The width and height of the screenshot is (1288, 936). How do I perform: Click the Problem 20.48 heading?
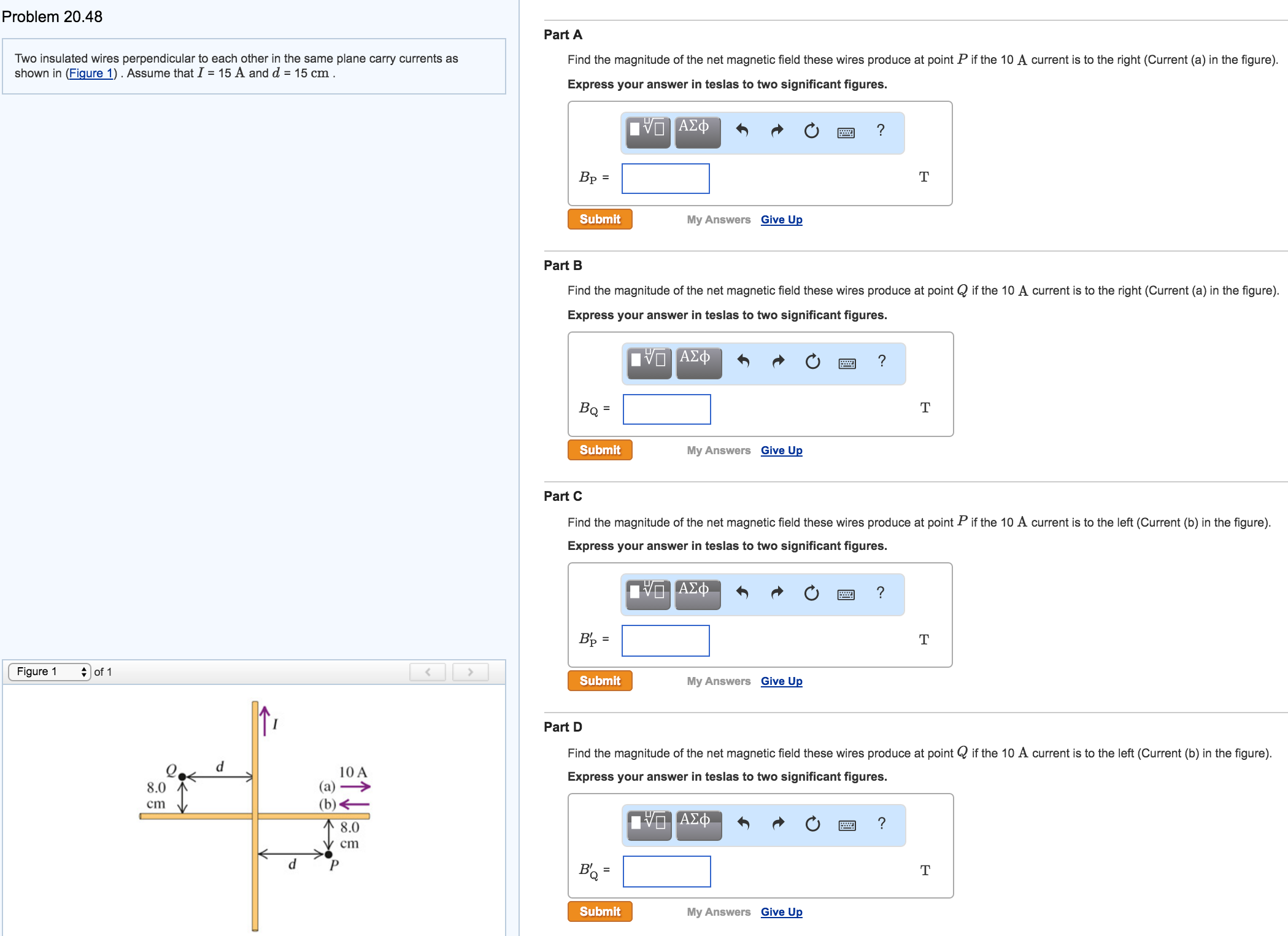click(52, 17)
